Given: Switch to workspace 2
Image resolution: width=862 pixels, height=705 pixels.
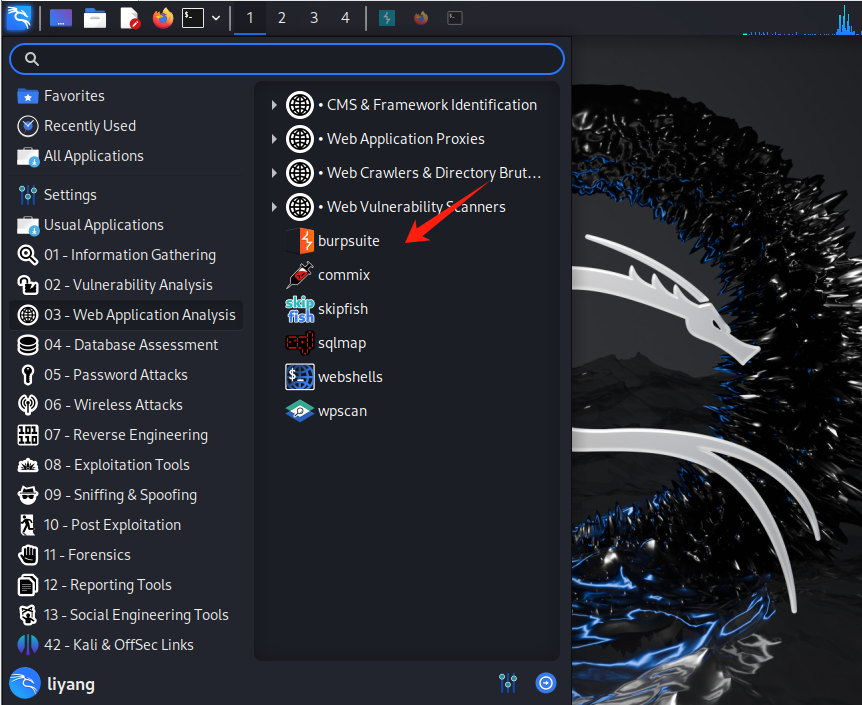Looking at the screenshot, I should [281, 18].
